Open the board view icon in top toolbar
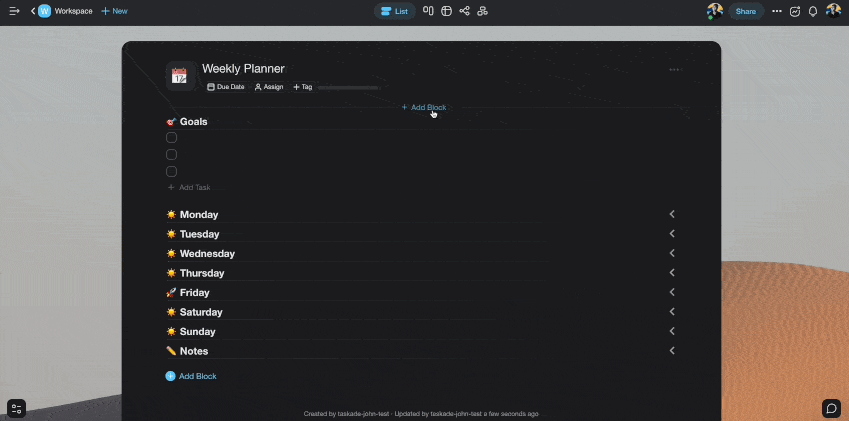 pyautogui.click(x=428, y=11)
